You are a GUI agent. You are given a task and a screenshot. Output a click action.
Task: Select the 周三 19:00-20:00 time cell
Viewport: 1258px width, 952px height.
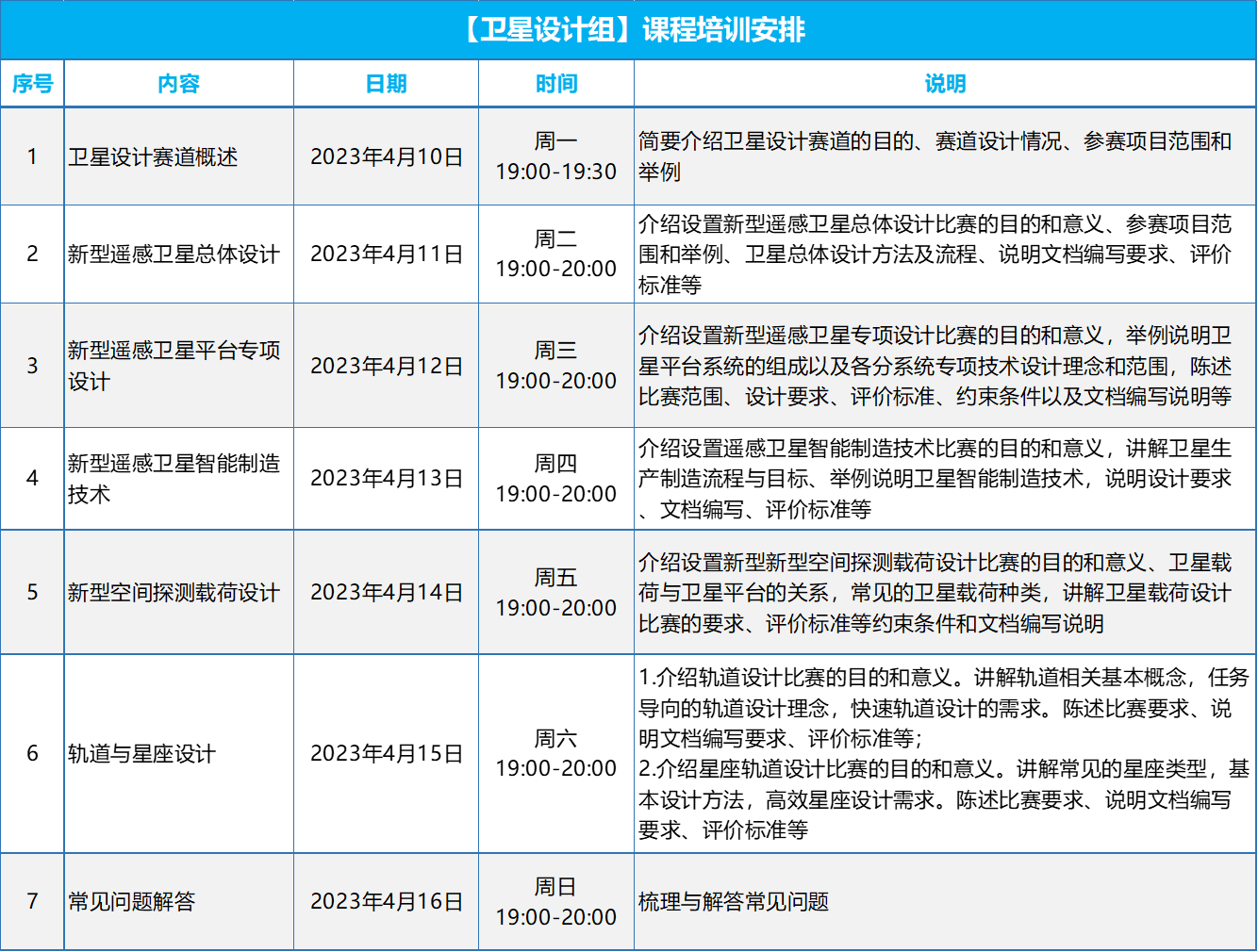tap(555, 366)
